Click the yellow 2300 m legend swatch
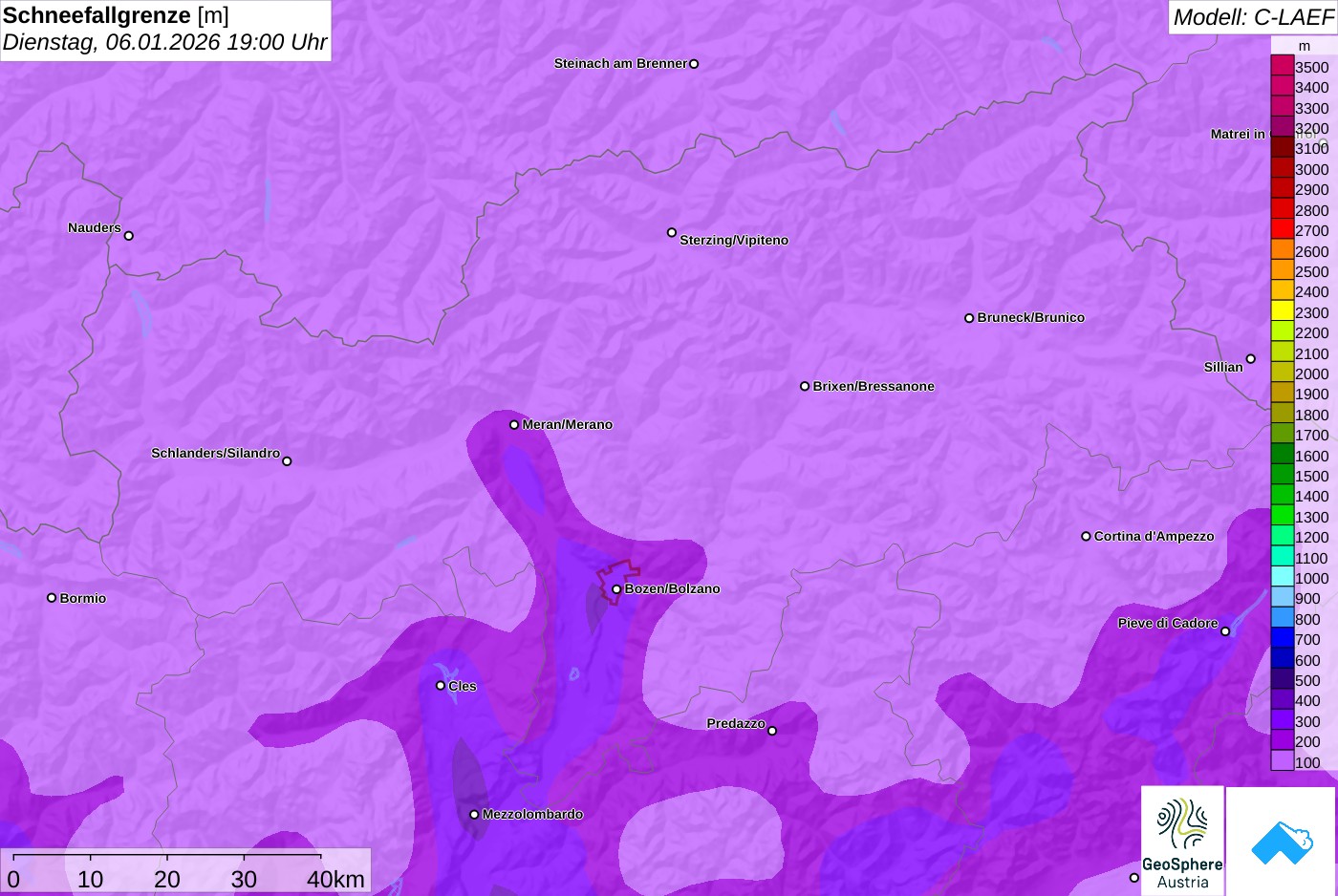The height and width of the screenshot is (896, 1338). (x=1282, y=311)
